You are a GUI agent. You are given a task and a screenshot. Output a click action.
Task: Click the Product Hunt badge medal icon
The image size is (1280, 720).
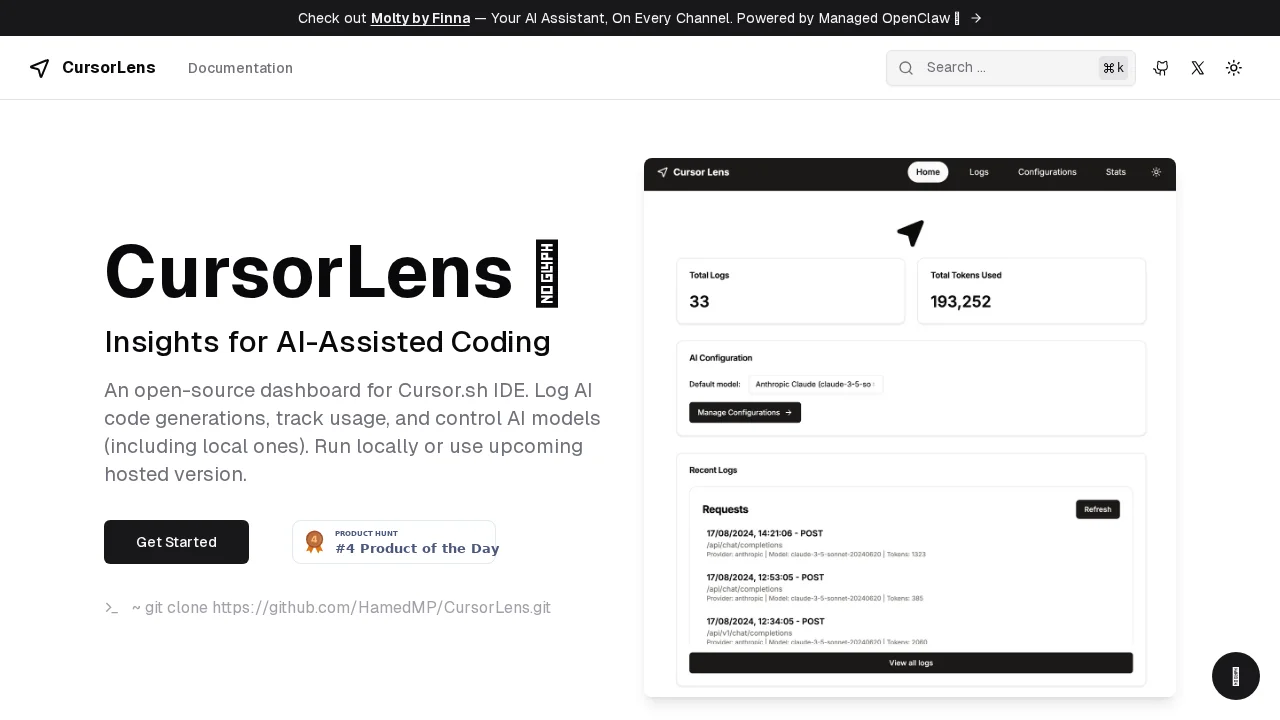click(x=314, y=541)
